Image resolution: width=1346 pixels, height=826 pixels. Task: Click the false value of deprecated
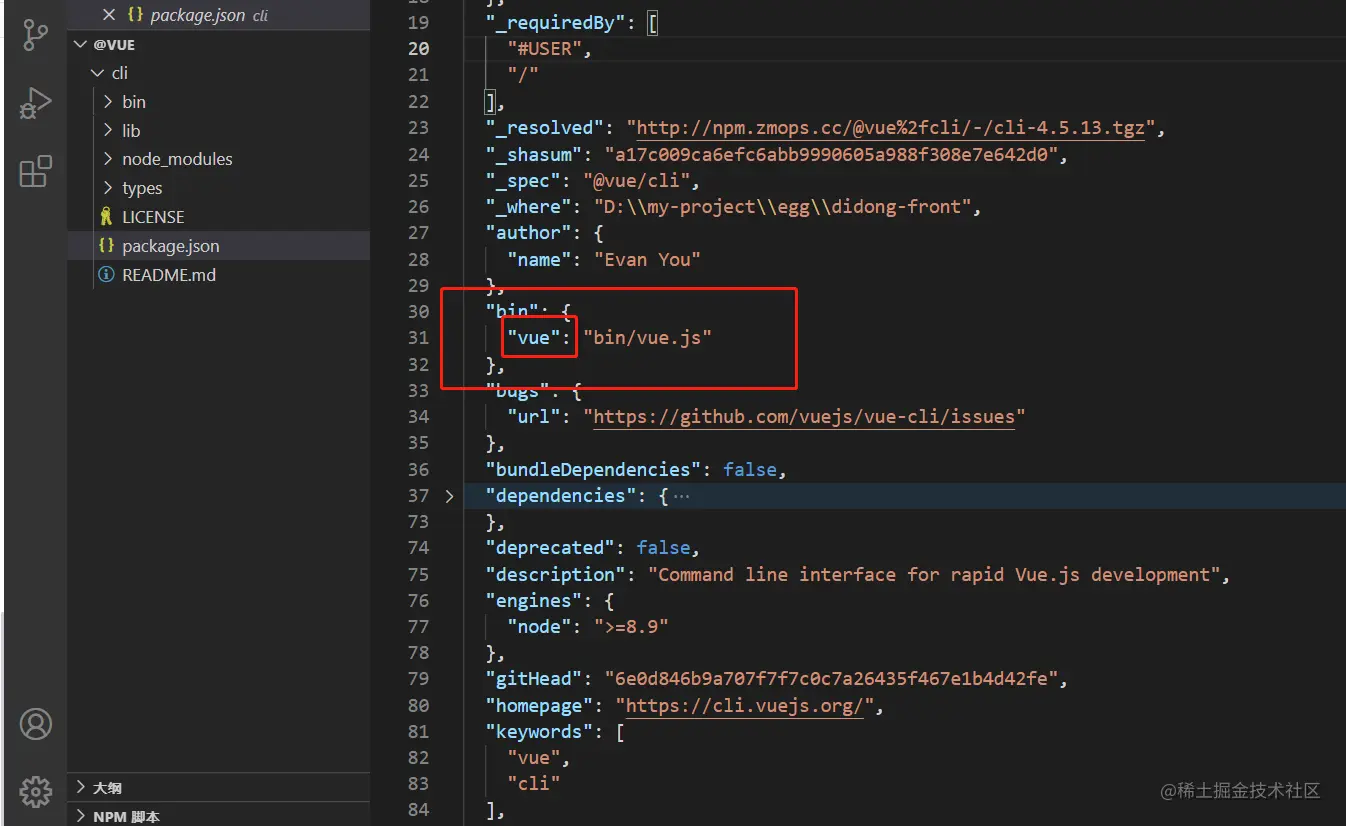pos(664,548)
